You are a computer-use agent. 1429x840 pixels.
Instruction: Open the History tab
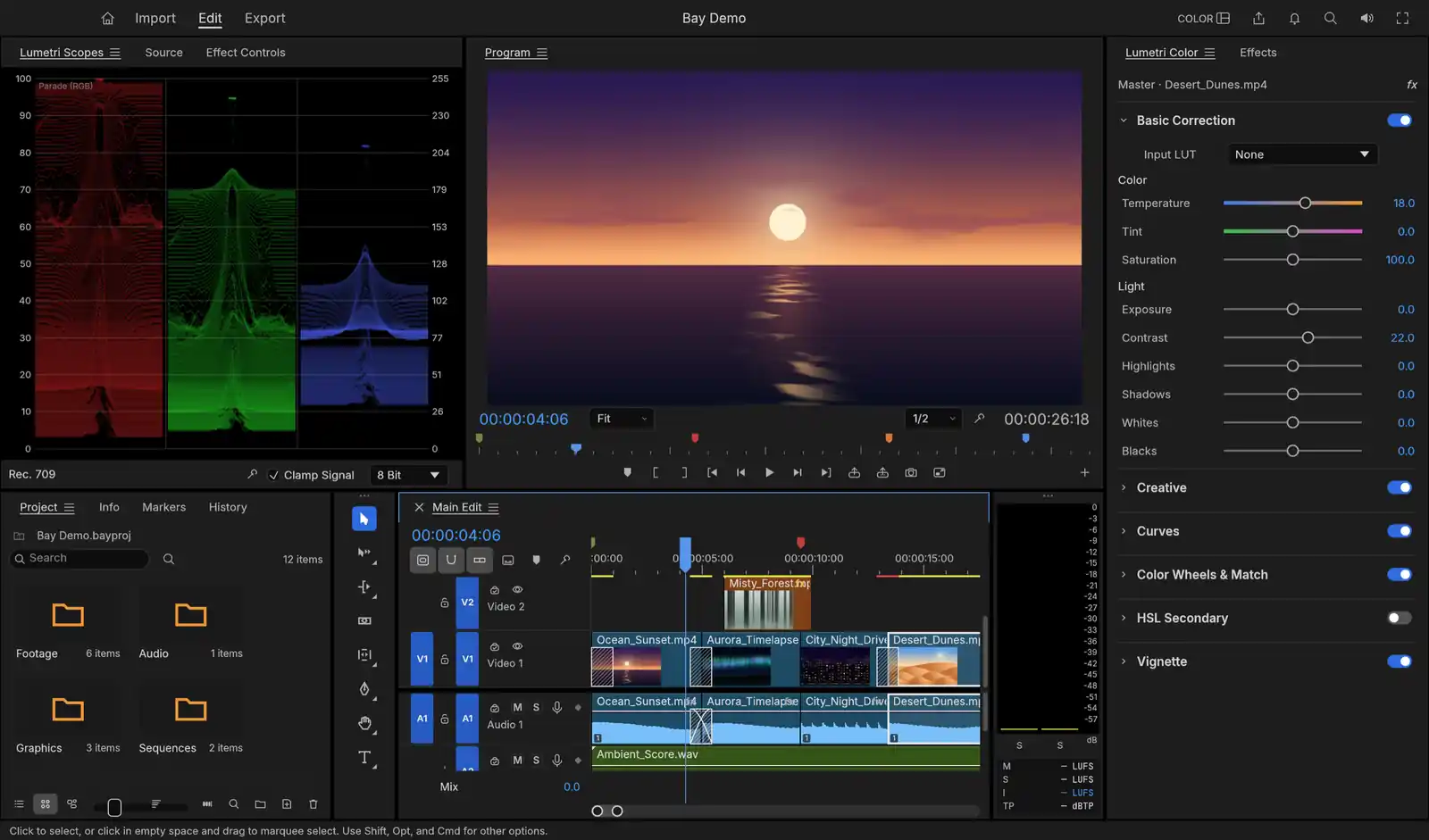tap(228, 507)
